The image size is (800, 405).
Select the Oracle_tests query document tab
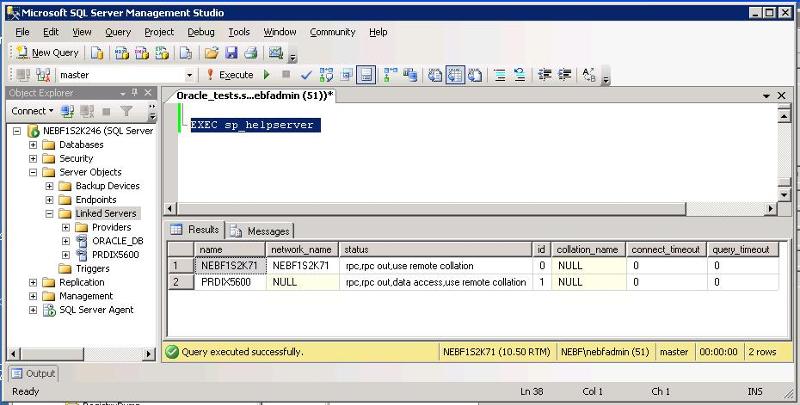pyautogui.click(x=254, y=95)
